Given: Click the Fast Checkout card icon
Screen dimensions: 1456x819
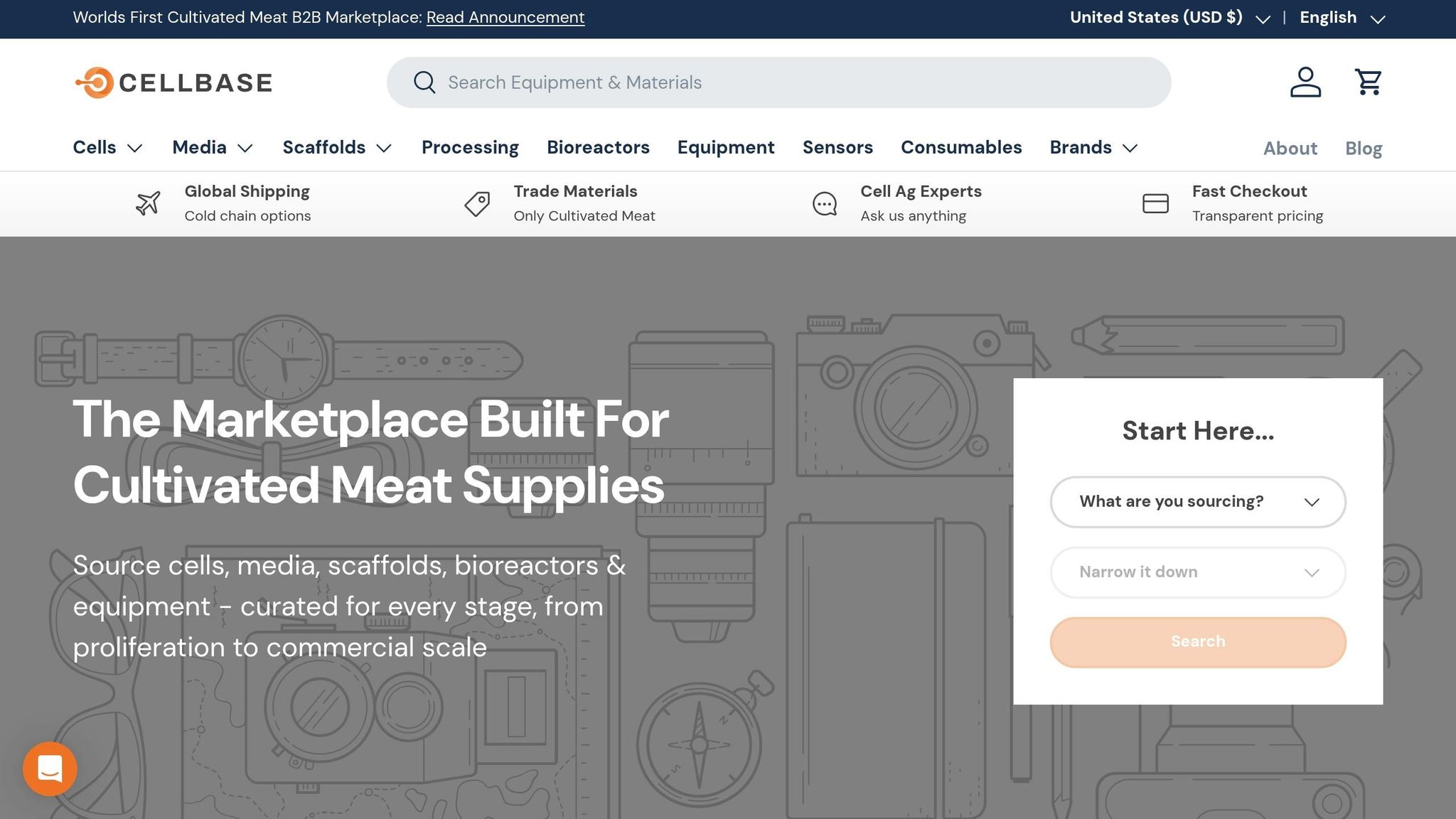Looking at the screenshot, I should pos(1155,204).
